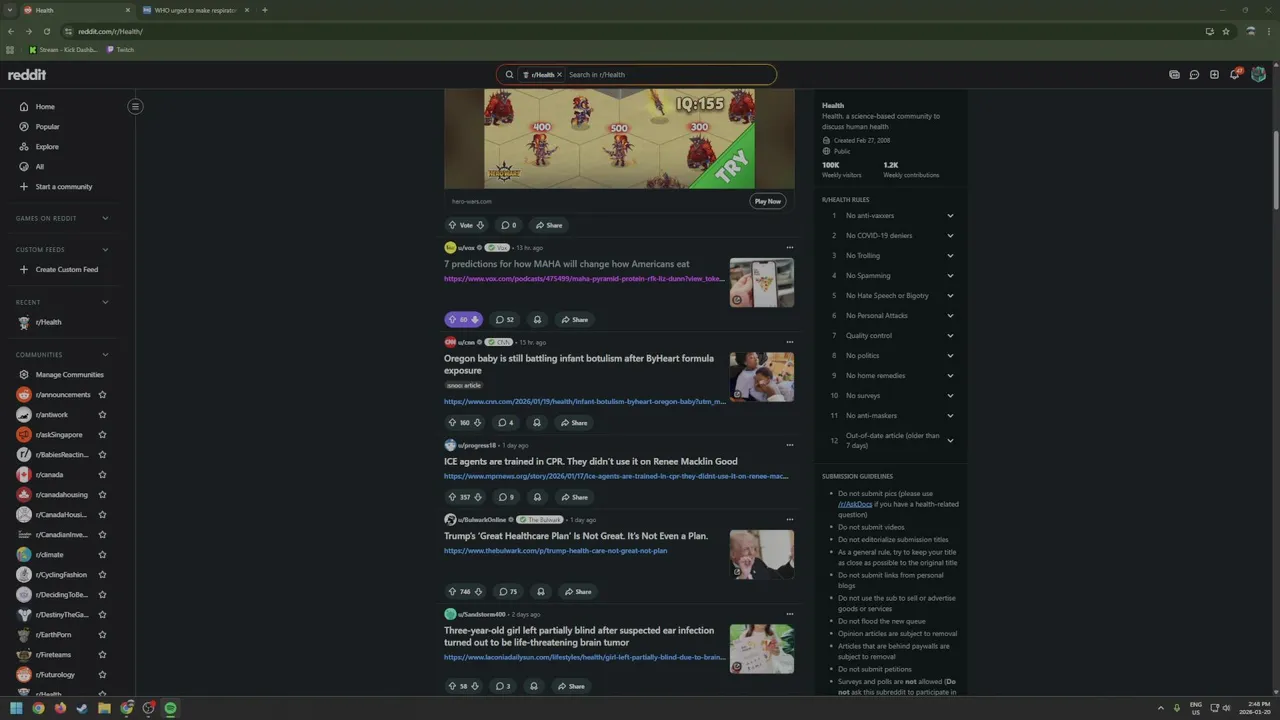
Task: Open a new browser tab
Action: (264, 10)
